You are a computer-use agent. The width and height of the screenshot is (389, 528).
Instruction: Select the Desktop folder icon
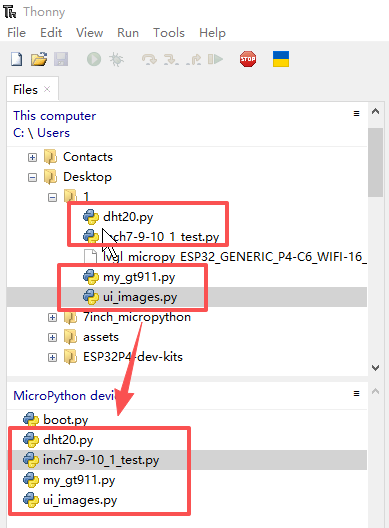tap(51, 177)
